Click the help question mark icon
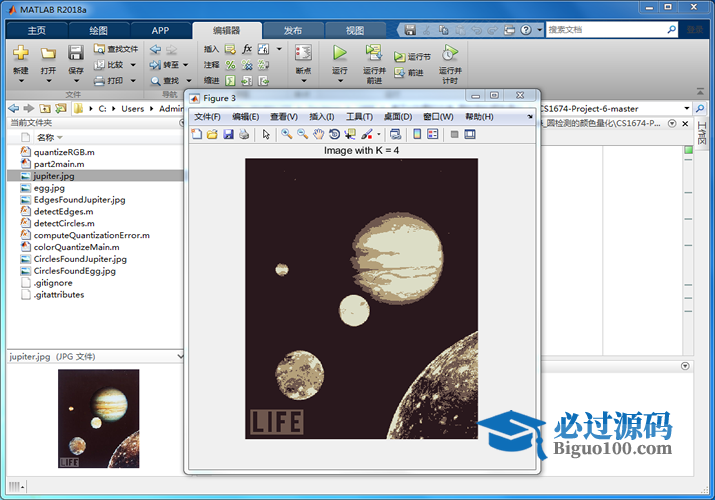This screenshot has width=715, height=500. (x=526, y=30)
